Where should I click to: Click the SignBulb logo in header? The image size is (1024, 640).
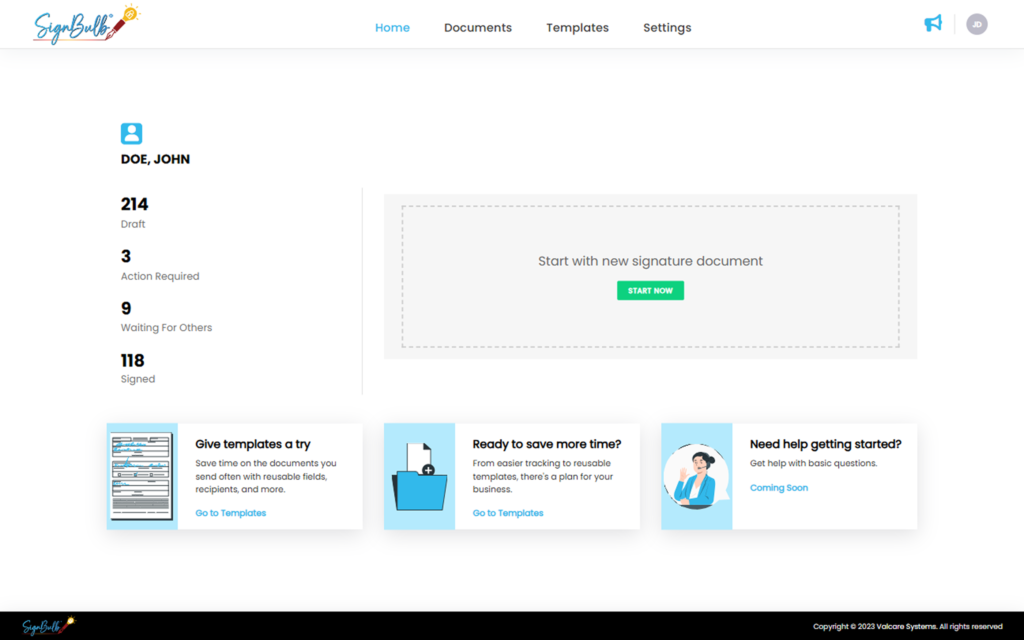[x=86, y=25]
